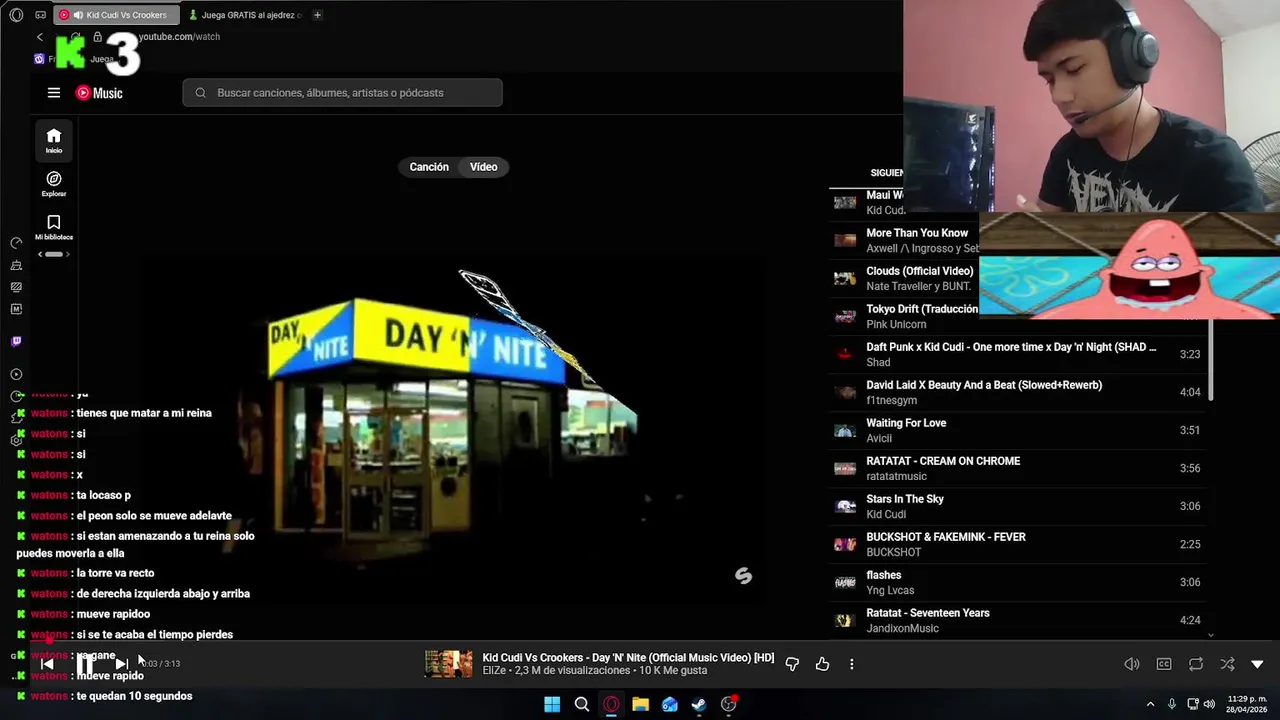The height and width of the screenshot is (720, 1280).
Task: Open the Opera browser main menu icon
Action: click(16, 15)
